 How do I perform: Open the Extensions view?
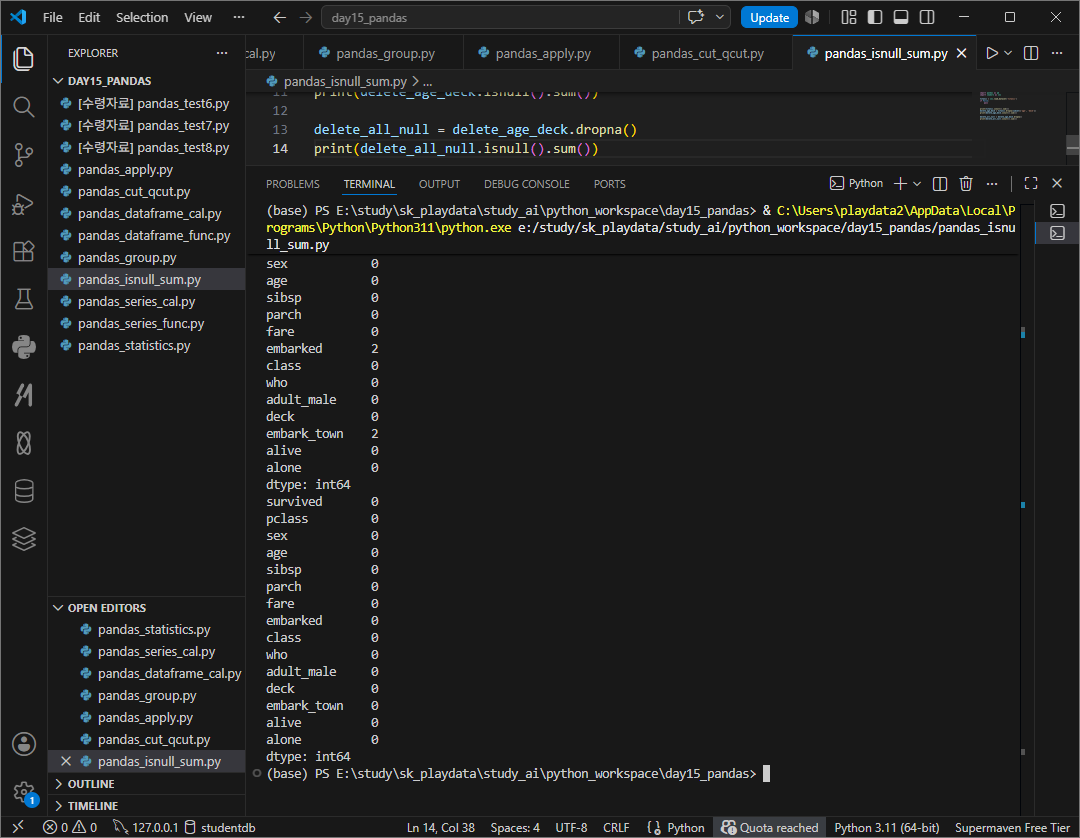click(23, 251)
